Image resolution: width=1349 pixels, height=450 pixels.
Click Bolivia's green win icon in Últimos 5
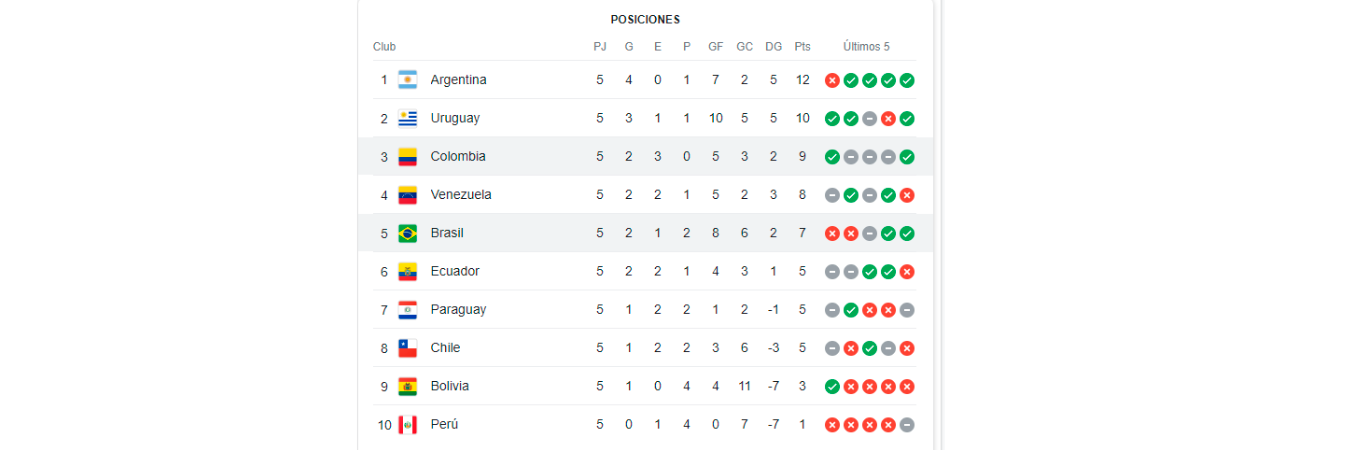(832, 386)
